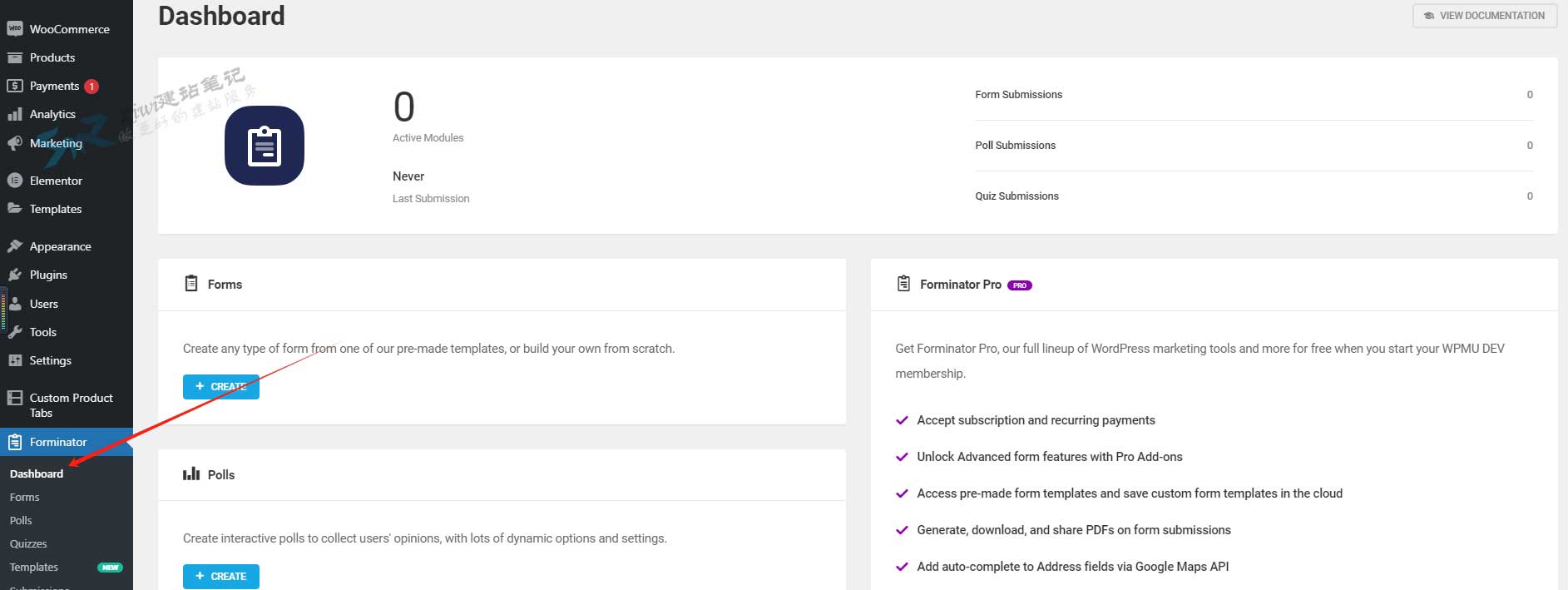Image resolution: width=1568 pixels, height=590 pixels.
Task: Go to the Plugins page
Action: [x=67, y=275]
